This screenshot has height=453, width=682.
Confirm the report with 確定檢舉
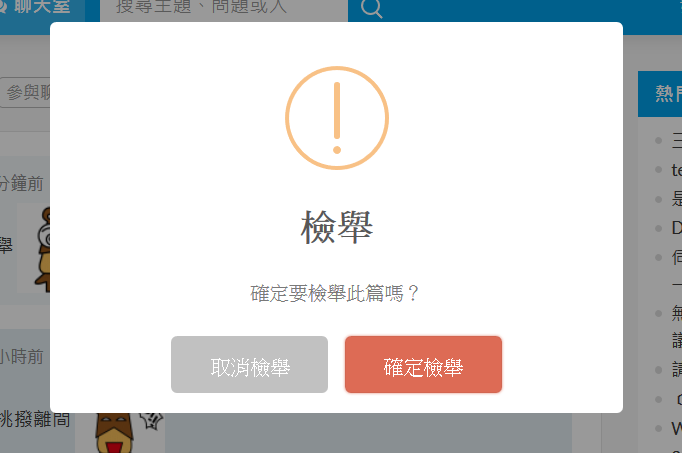coord(423,364)
